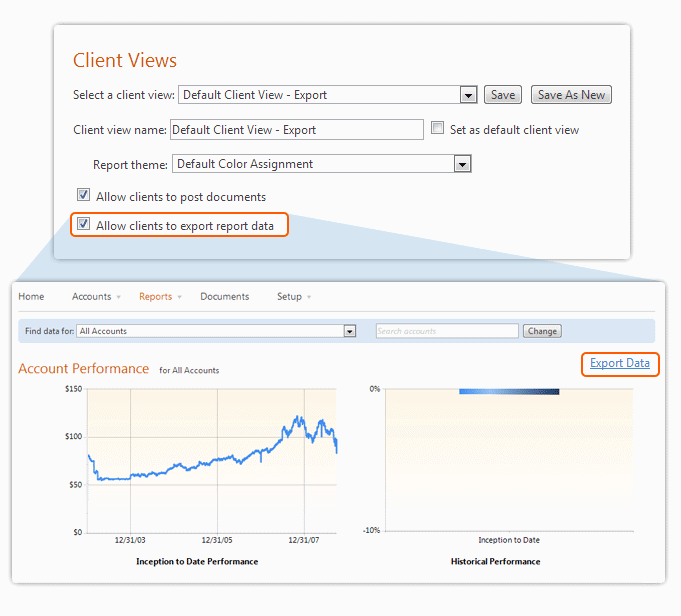The image size is (681, 616).
Task: Click the Export Data link
Action: tap(619, 363)
